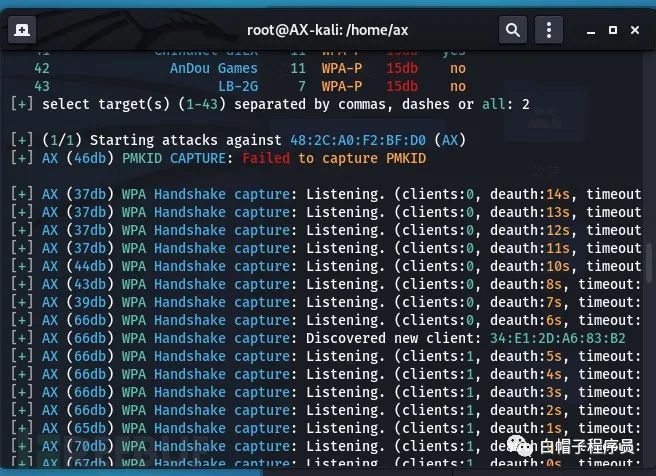Click the search magnifier icon
Screen dimensions: 656x476
click(x=512, y=31)
